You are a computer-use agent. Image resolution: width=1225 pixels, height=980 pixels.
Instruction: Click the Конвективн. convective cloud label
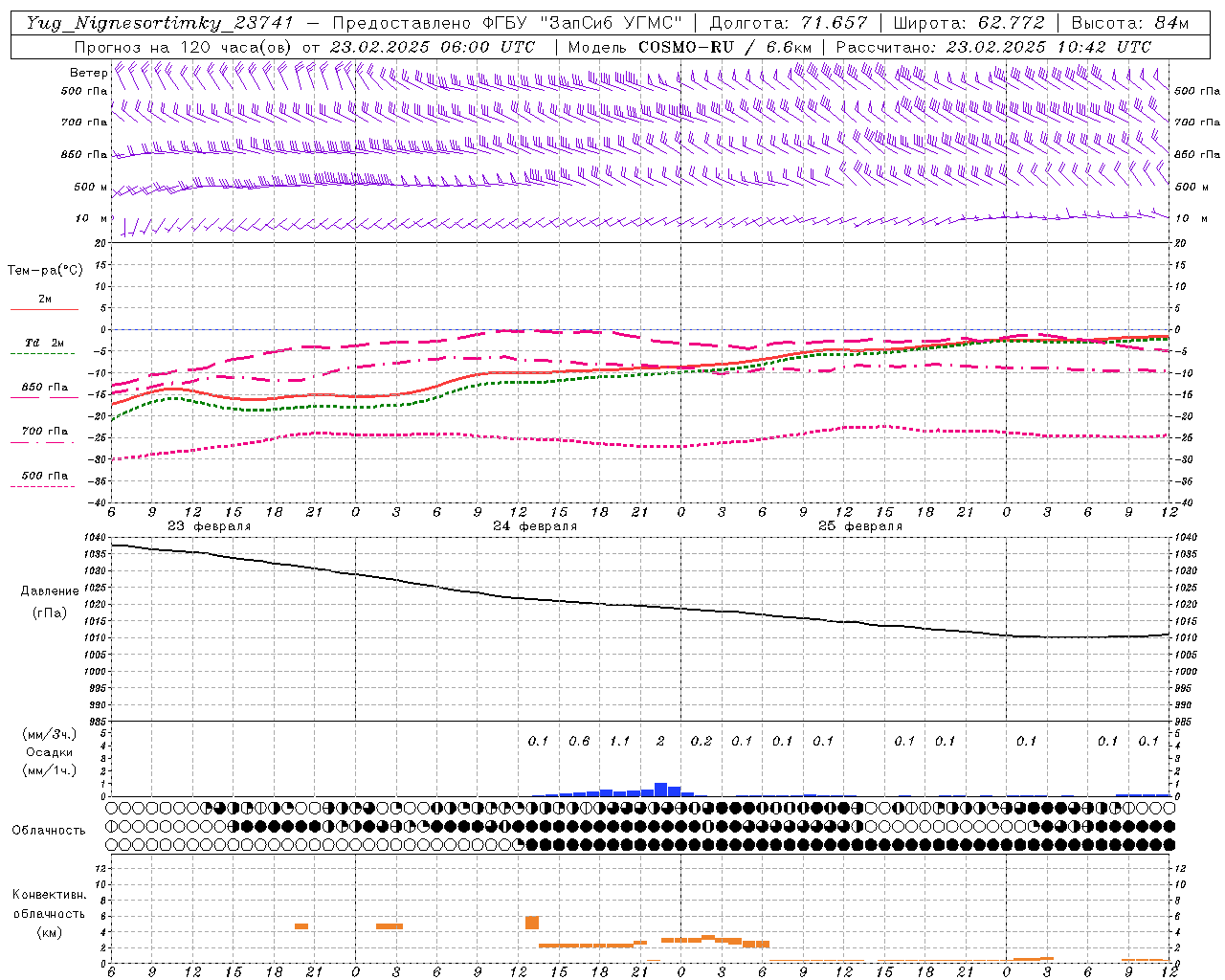click(x=50, y=895)
